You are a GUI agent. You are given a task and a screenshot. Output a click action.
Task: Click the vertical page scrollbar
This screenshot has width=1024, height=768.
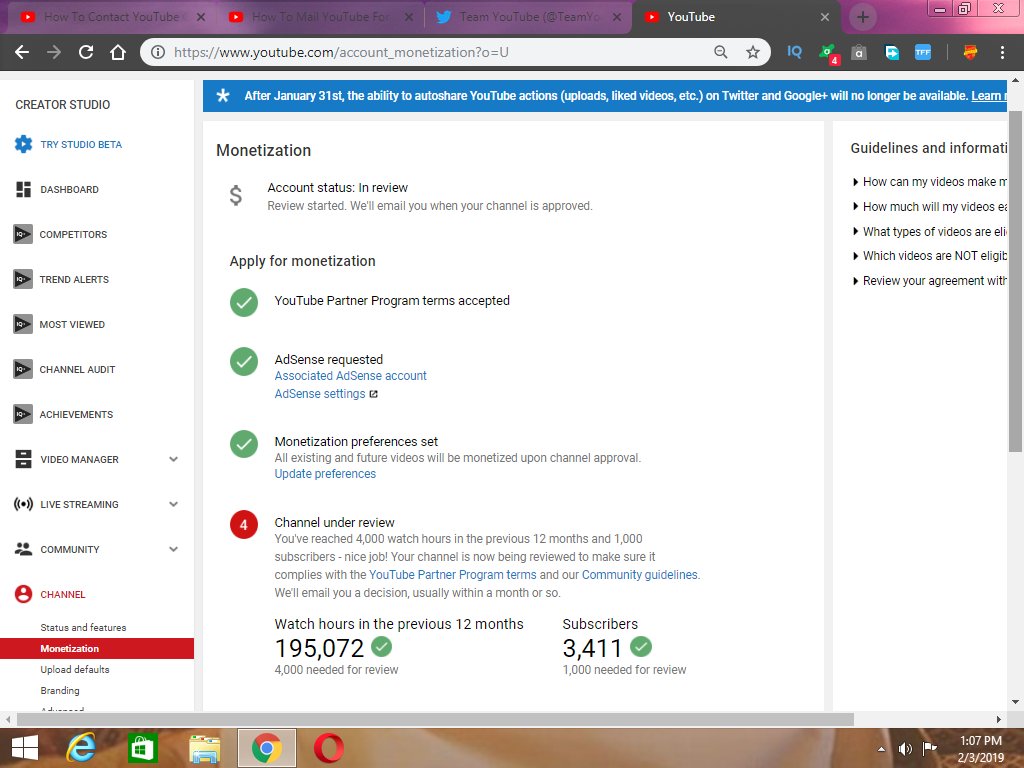point(1015,281)
